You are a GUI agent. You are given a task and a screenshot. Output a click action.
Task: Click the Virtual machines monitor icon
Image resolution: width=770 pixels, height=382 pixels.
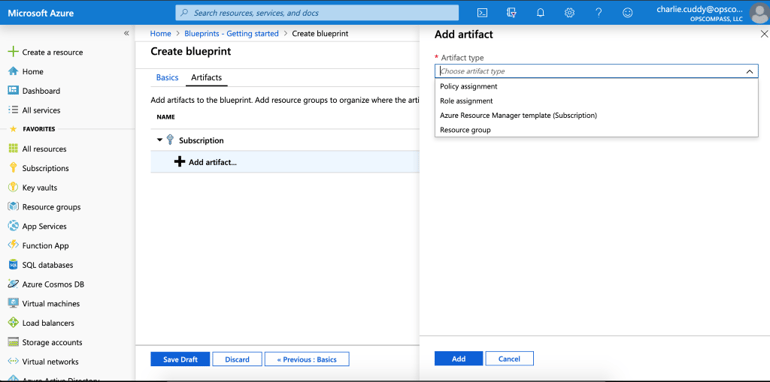coord(13,303)
